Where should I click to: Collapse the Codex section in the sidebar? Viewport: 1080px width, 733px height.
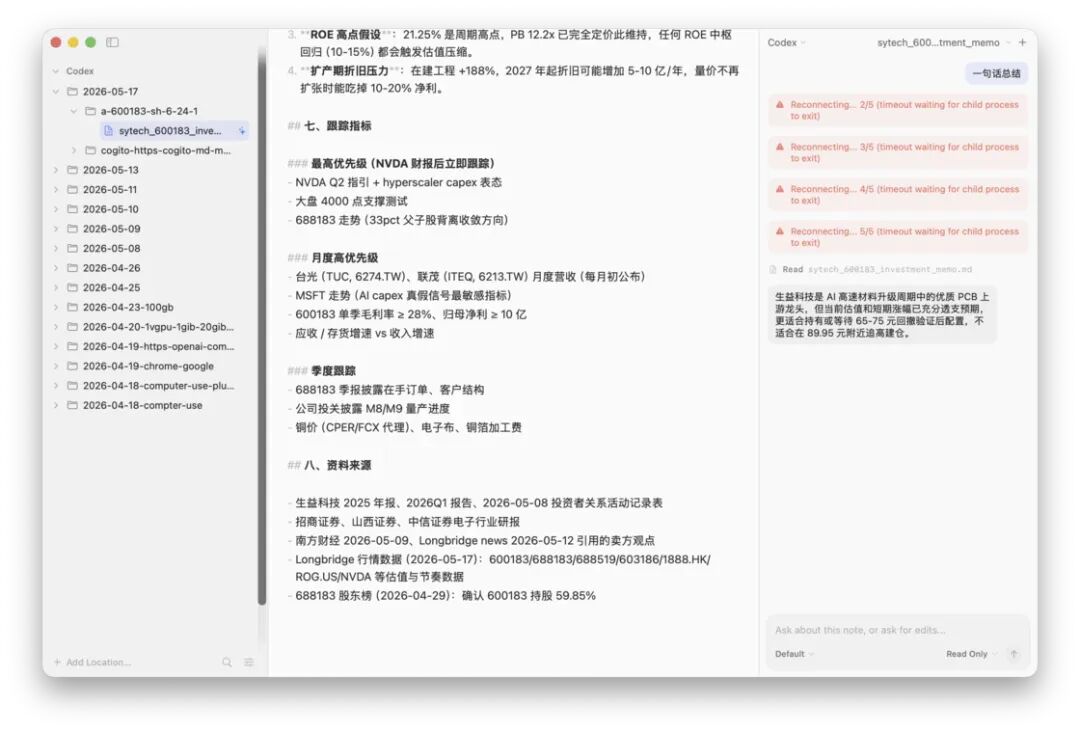pyautogui.click(x=56, y=71)
